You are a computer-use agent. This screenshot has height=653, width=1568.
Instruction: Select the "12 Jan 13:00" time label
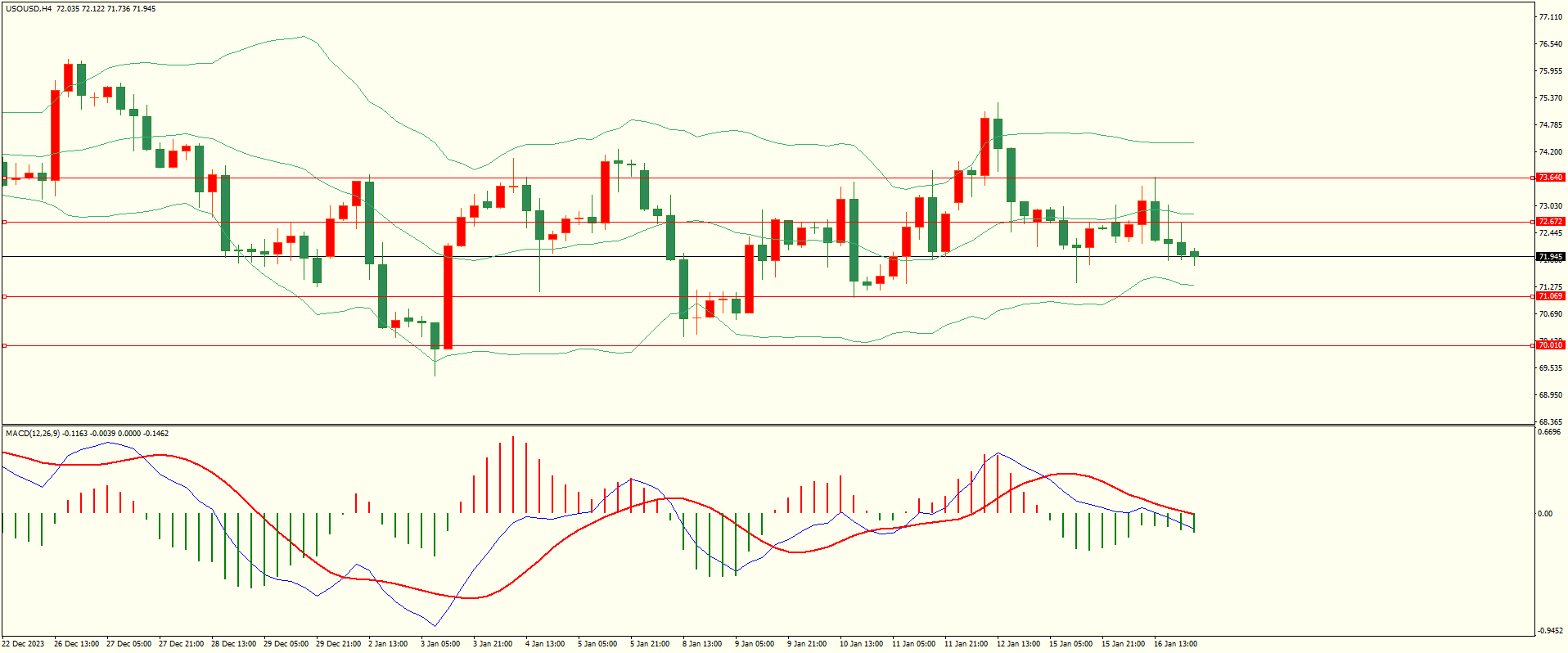coord(1018,644)
